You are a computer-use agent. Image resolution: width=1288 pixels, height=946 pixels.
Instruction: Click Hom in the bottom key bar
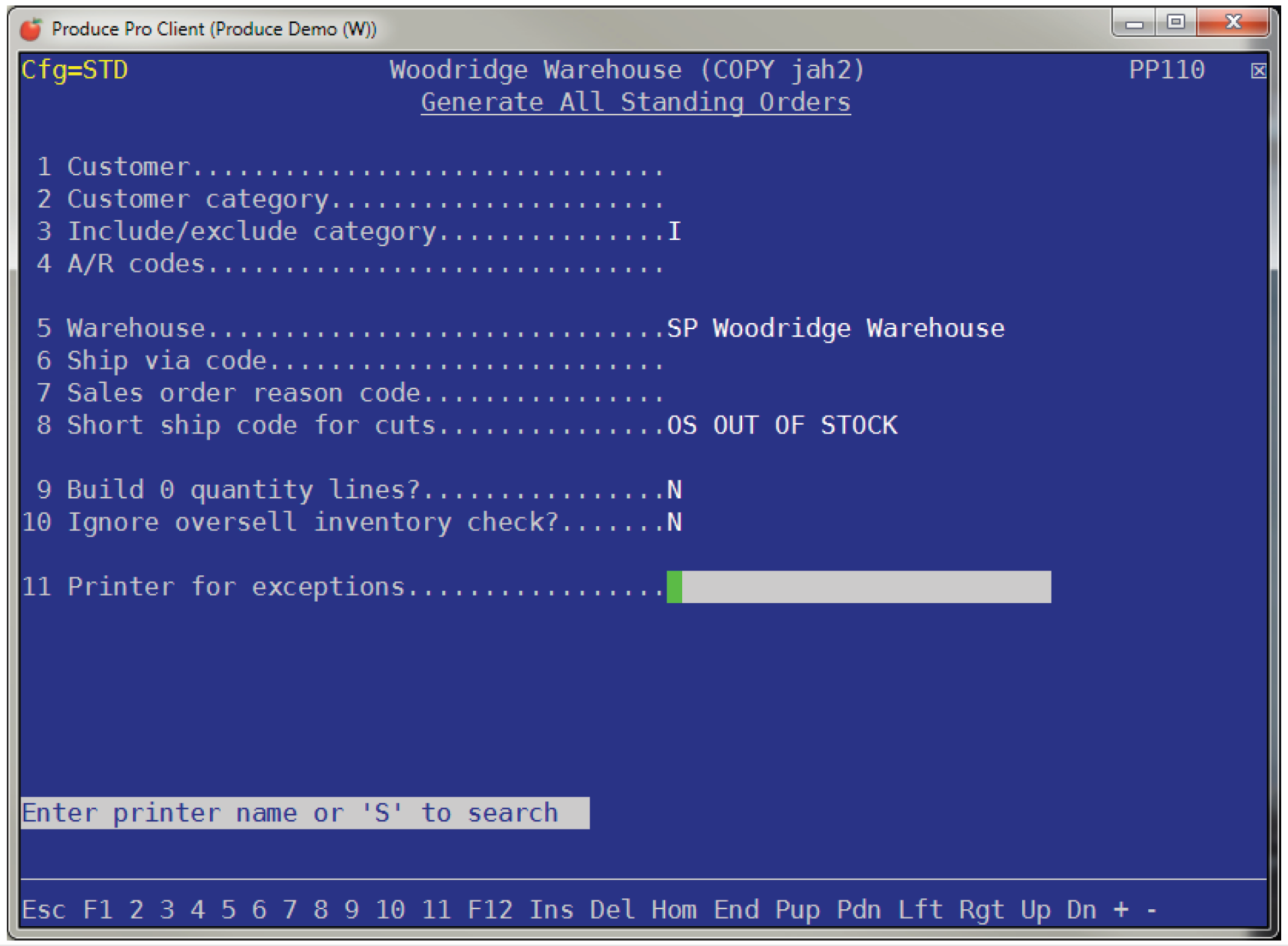674,910
